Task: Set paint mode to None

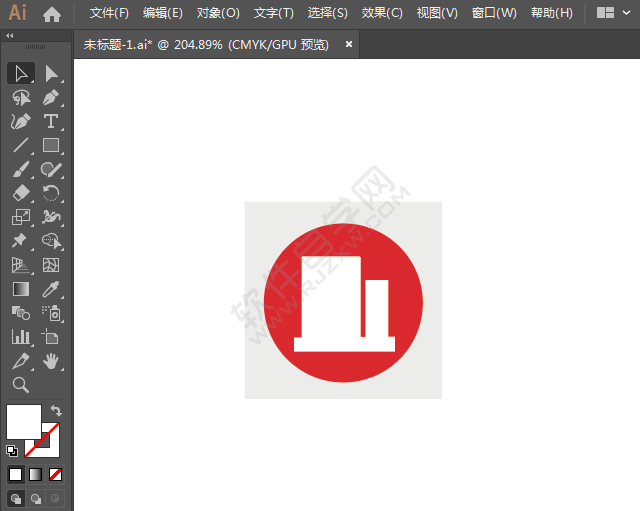Action: (55, 475)
